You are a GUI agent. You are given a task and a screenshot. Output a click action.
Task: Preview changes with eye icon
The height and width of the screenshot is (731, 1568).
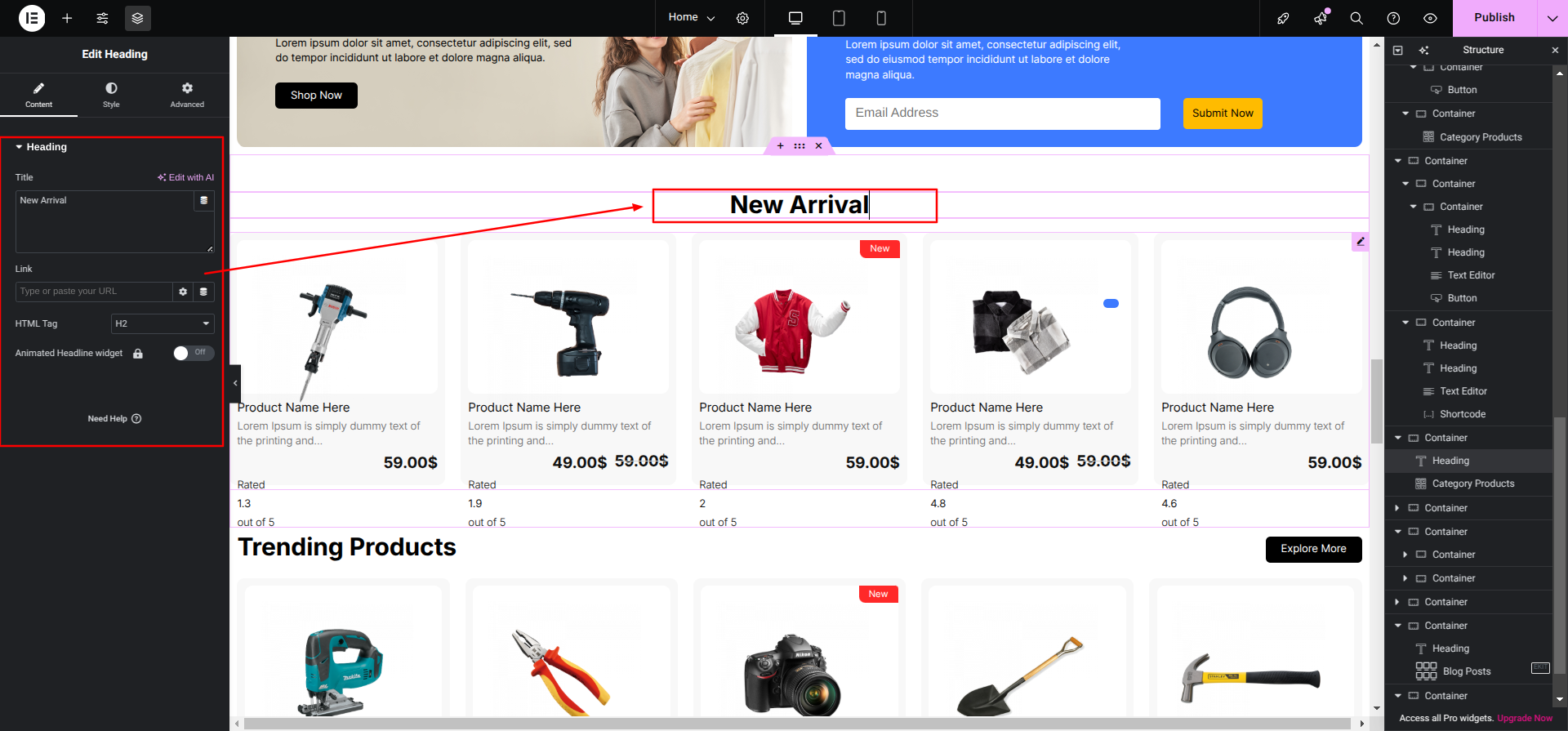tap(1430, 18)
